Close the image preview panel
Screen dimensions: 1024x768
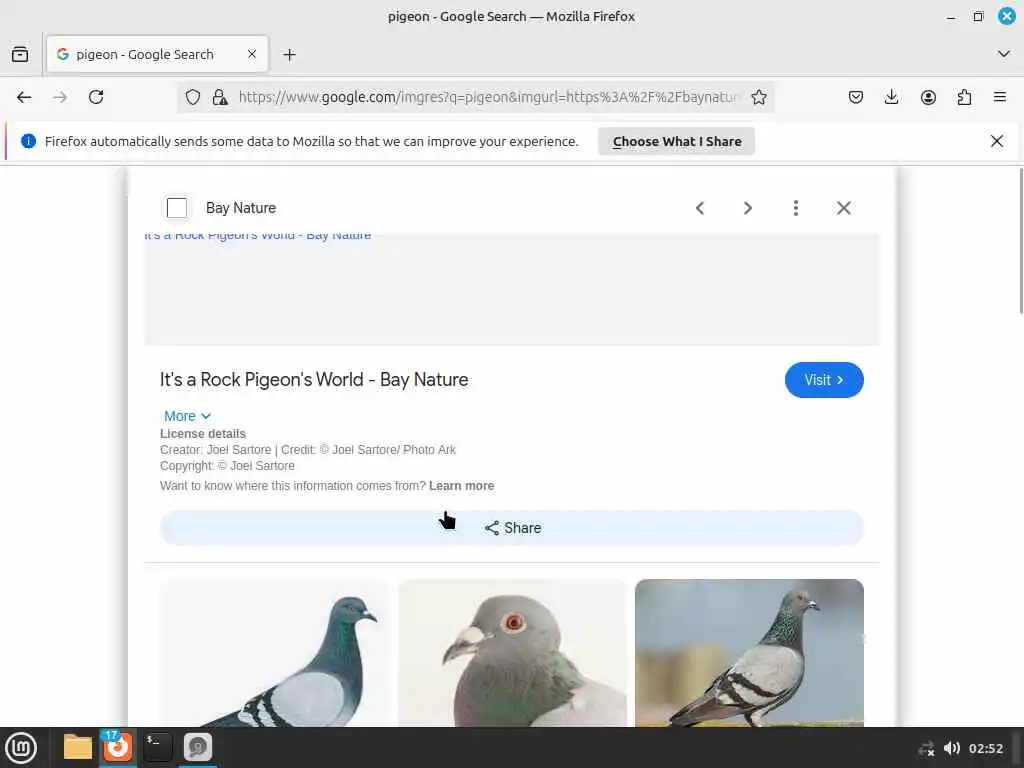tap(844, 208)
